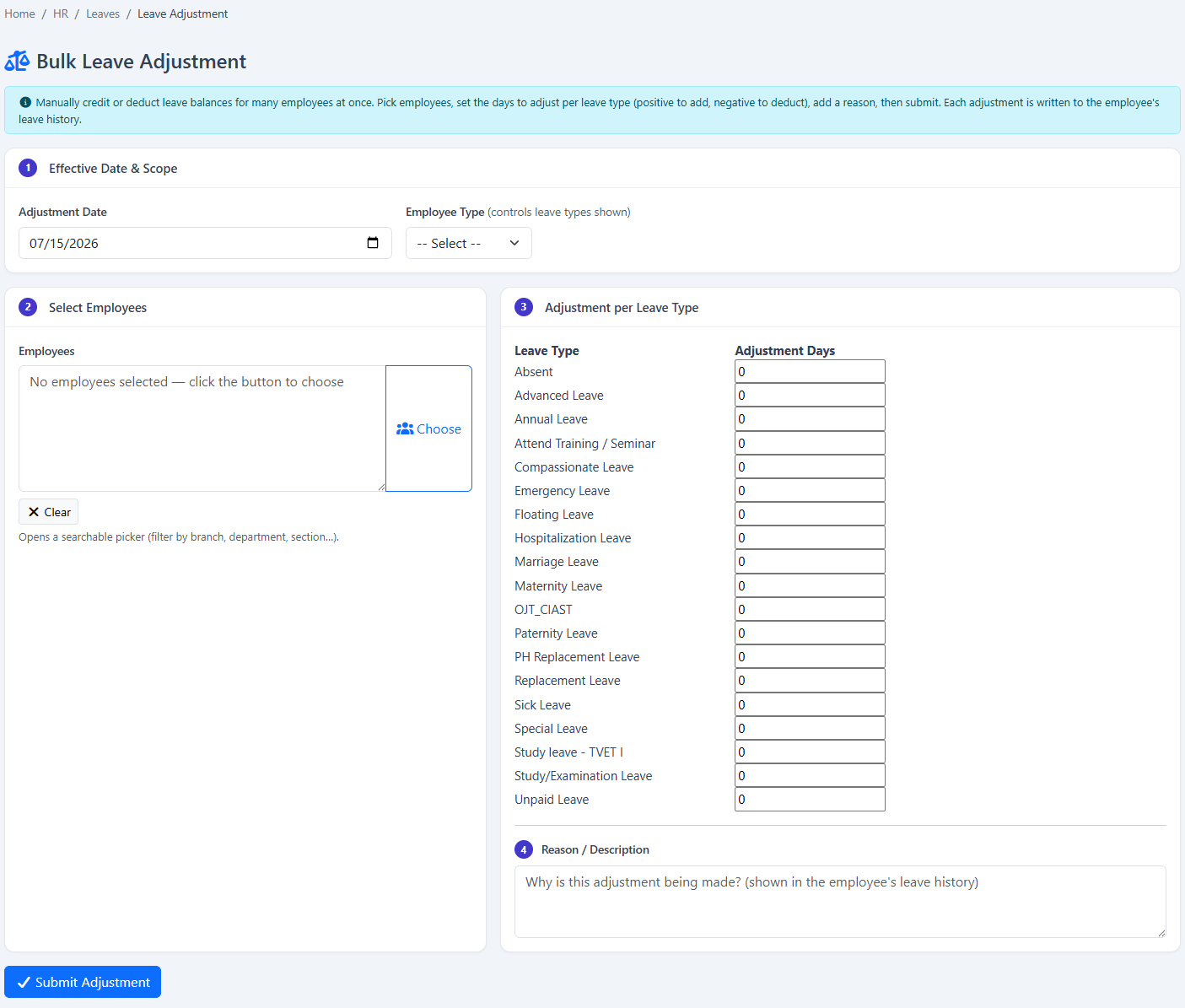Go to Home breadcrumb

[x=19, y=13]
